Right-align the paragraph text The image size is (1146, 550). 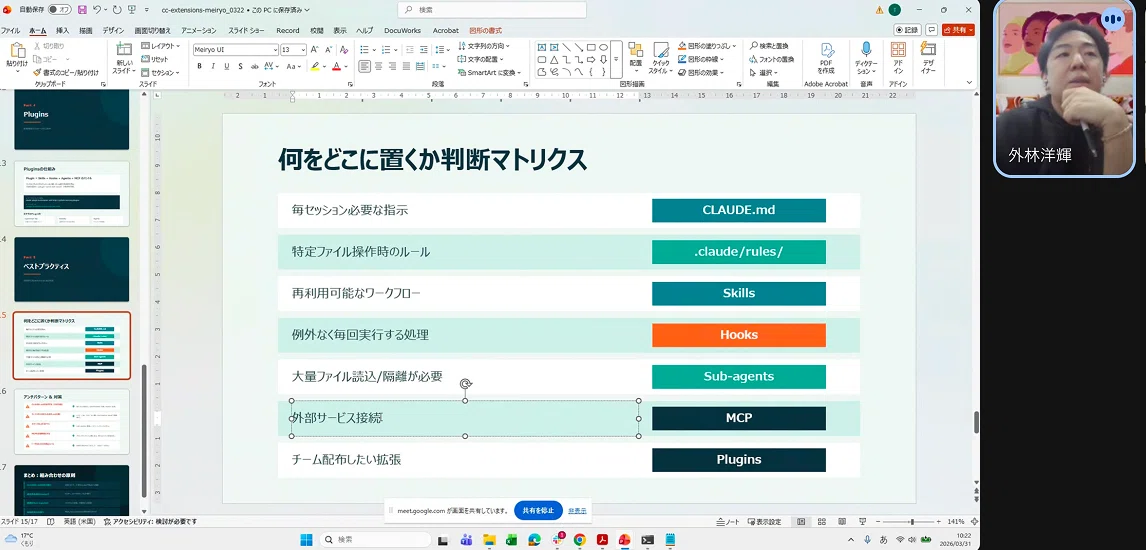coord(392,66)
